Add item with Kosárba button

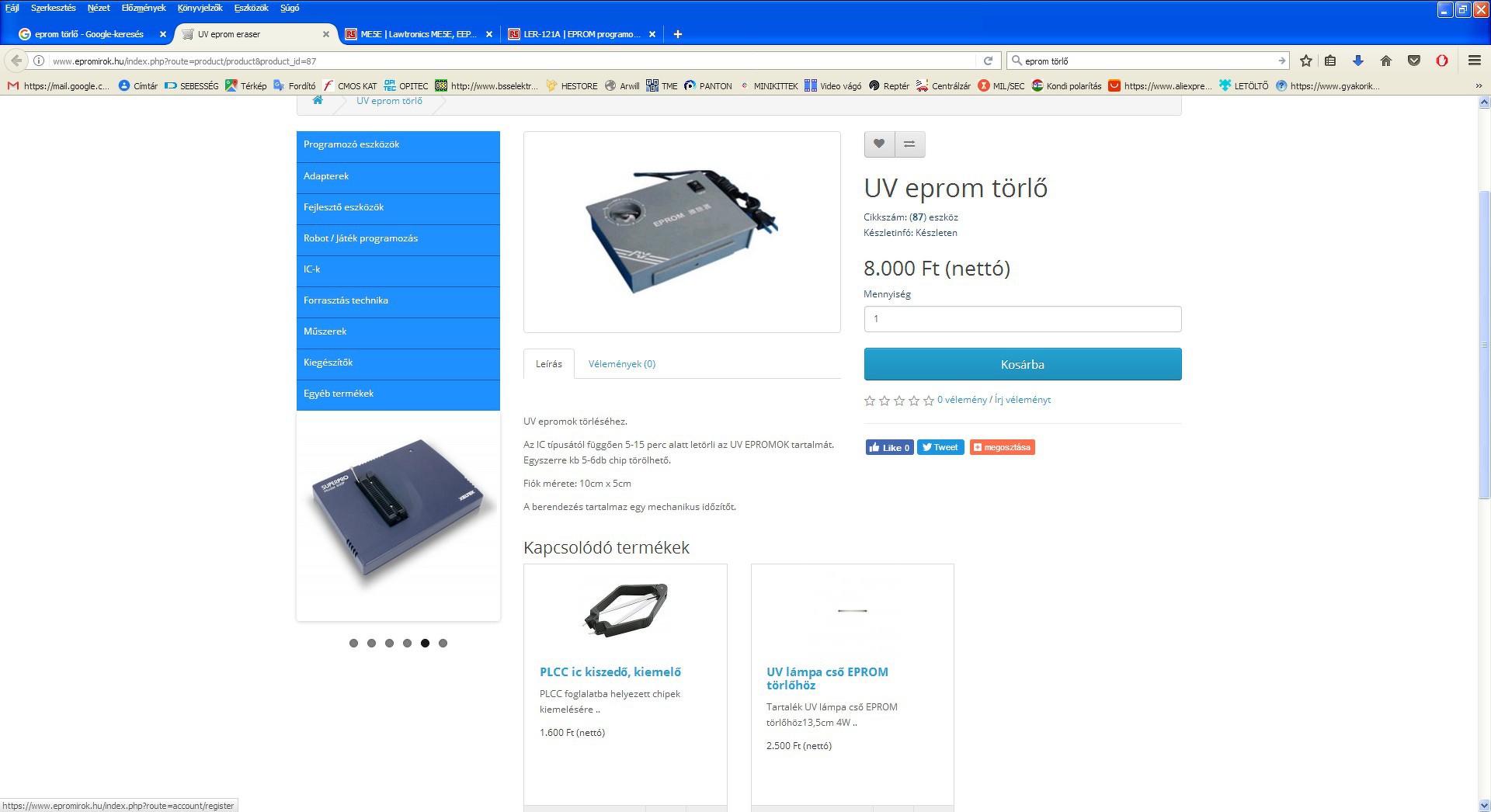click(1023, 364)
